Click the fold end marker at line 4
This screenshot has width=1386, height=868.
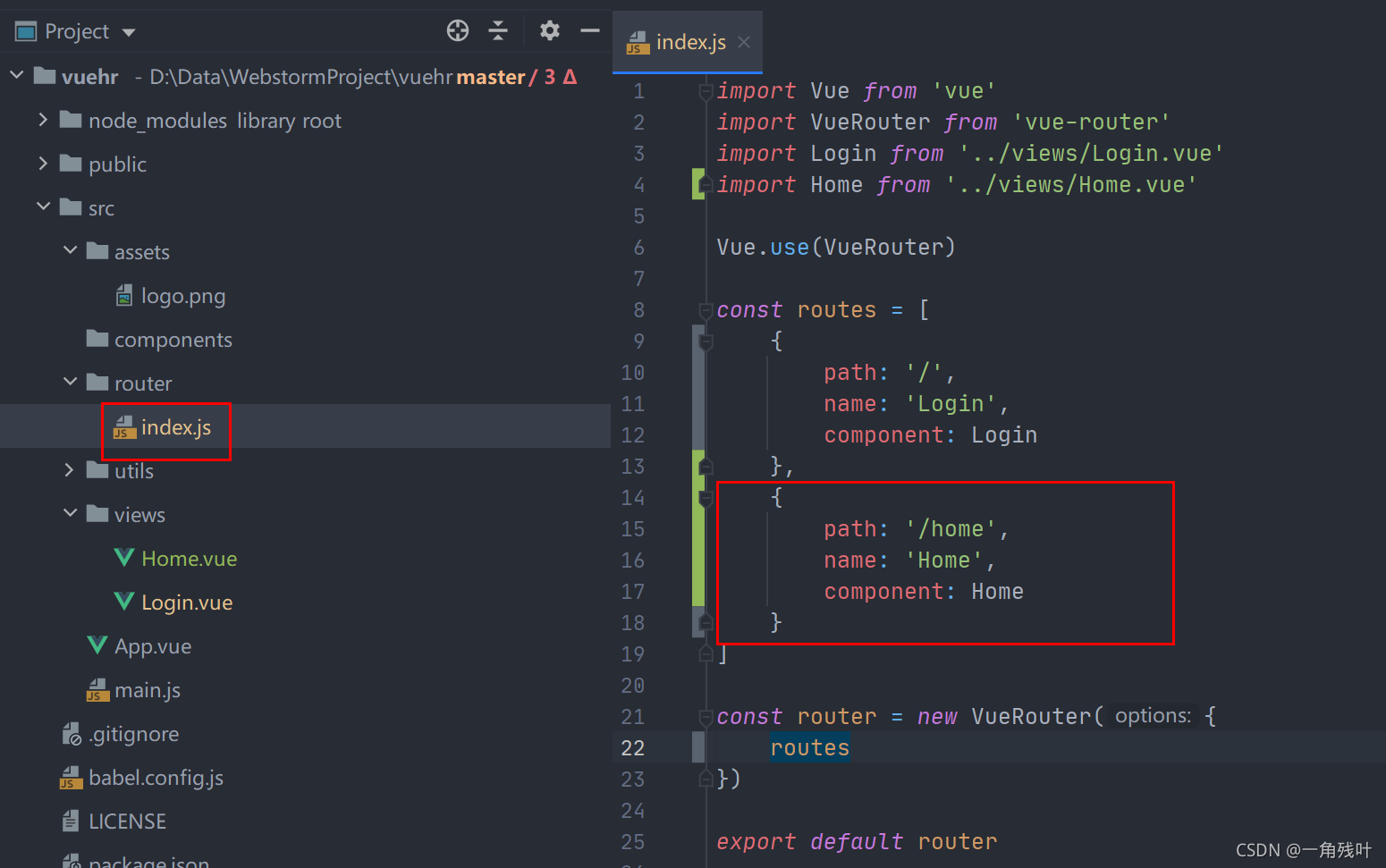[706, 185]
